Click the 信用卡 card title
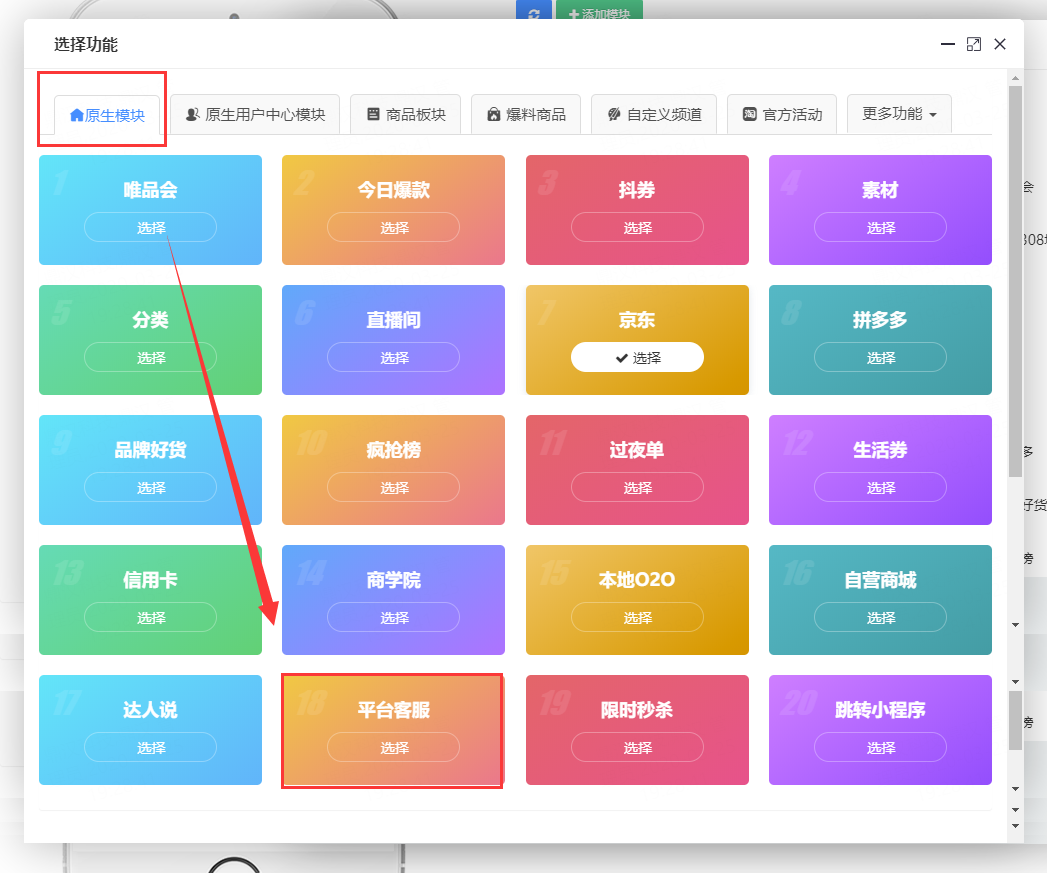 (x=150, y=580)
